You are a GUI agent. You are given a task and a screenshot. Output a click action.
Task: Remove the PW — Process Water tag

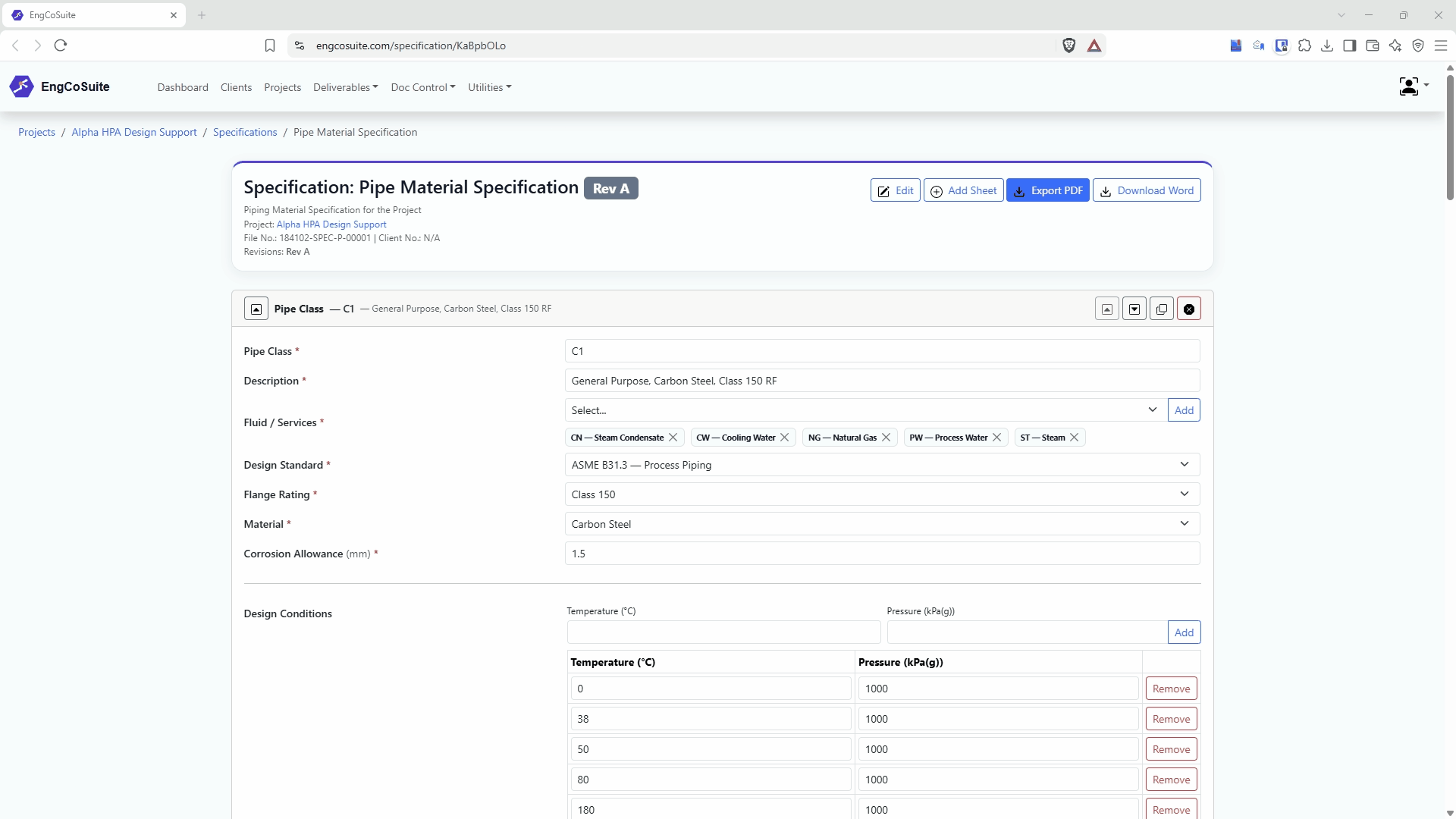click(x=997, y=438)
